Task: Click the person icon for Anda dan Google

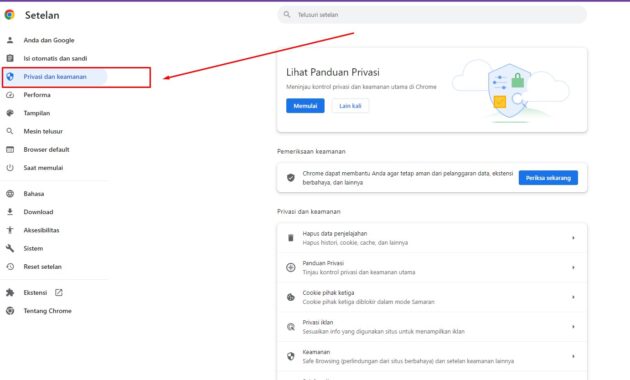Action: (x=10, y=40)
